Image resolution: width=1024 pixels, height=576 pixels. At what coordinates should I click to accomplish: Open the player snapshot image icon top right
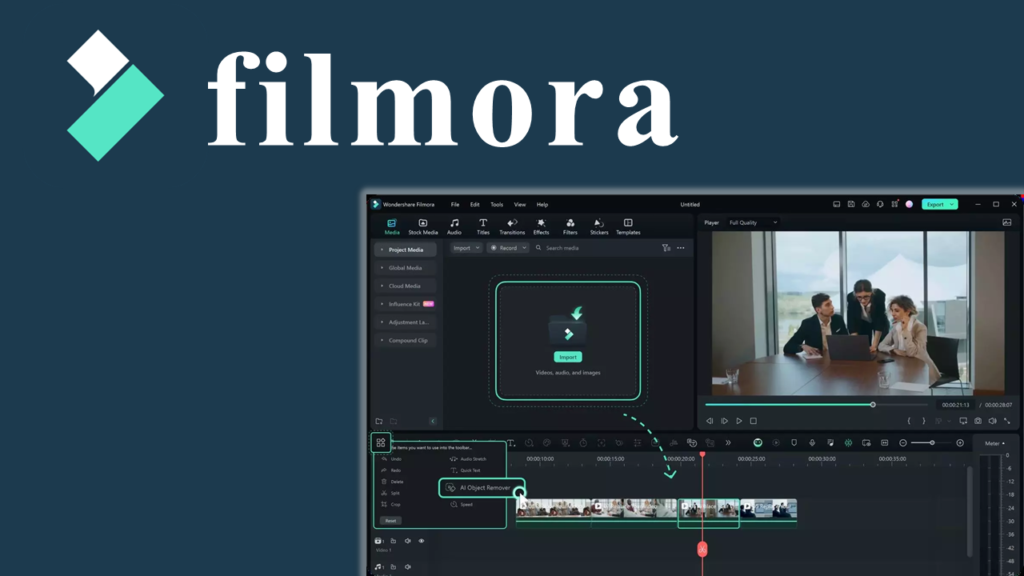[1007, 223]
